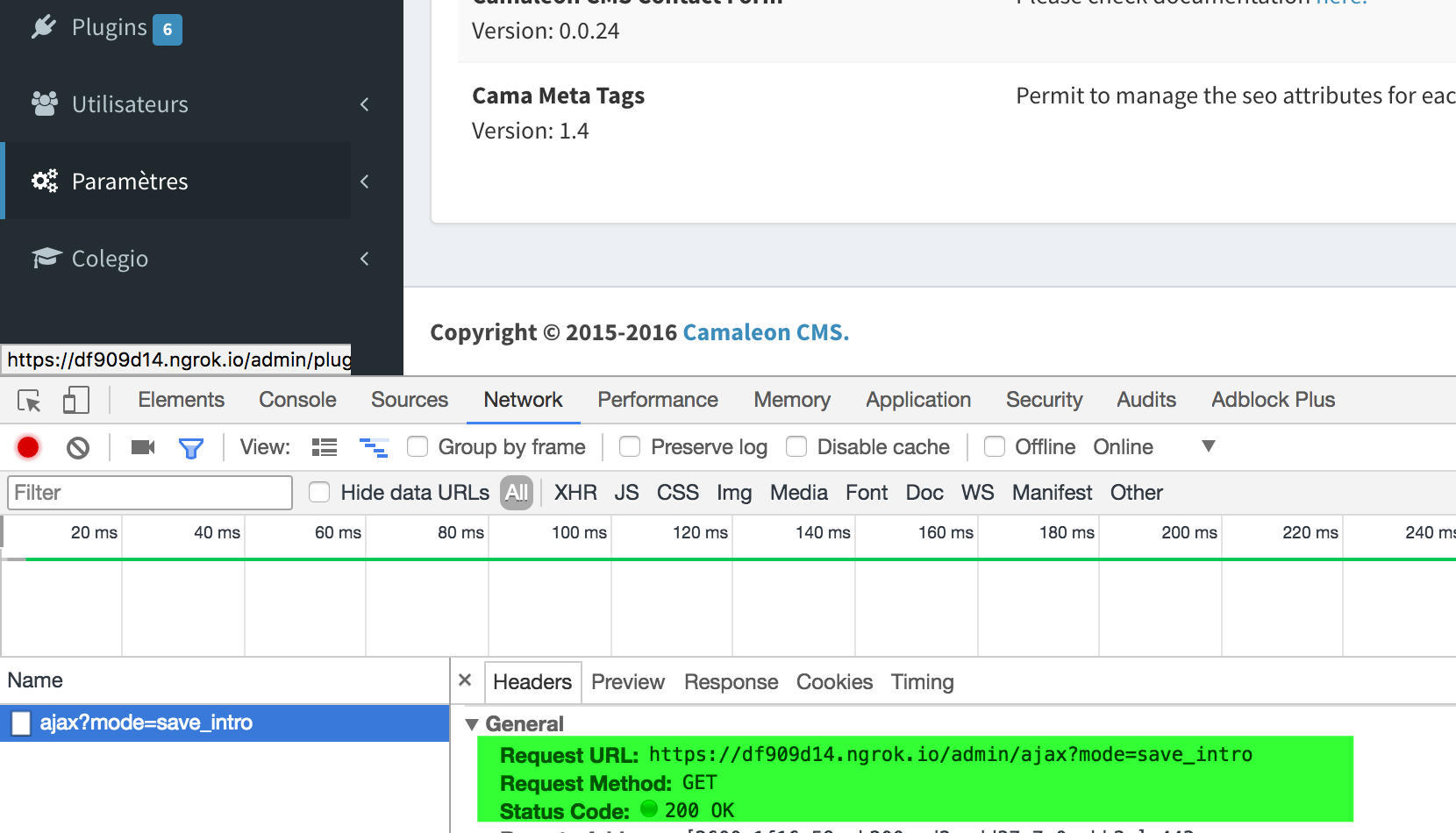
Task: Clear the network log
Action: 78,446
